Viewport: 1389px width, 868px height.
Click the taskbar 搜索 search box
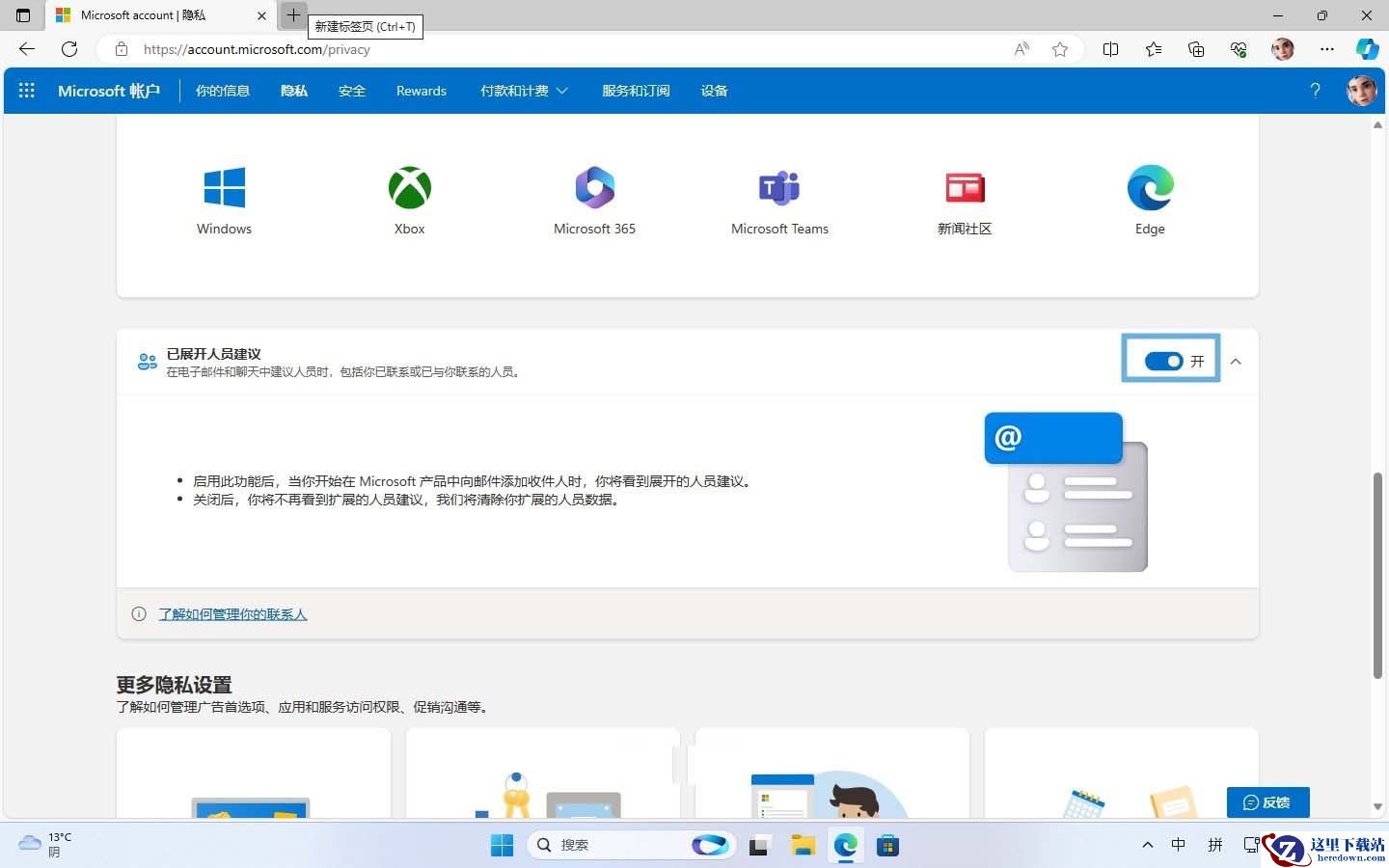click(631, 846)
